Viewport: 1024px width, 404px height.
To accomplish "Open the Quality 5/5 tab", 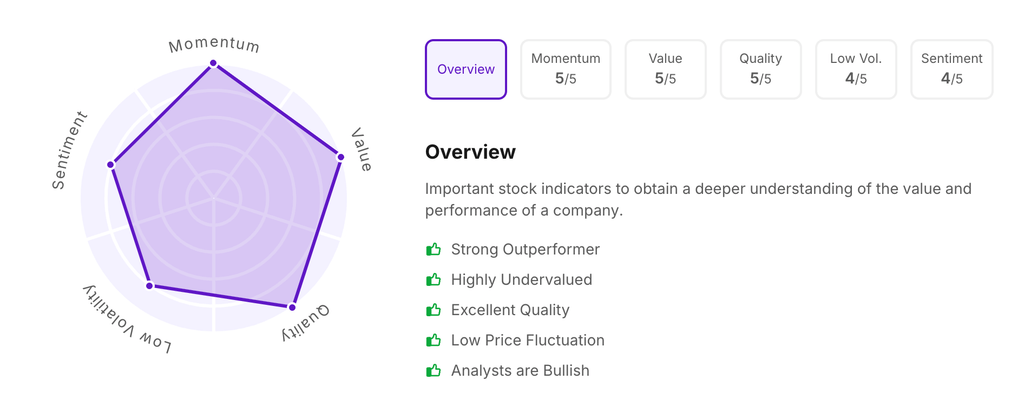I will click(x=760, y=69).
